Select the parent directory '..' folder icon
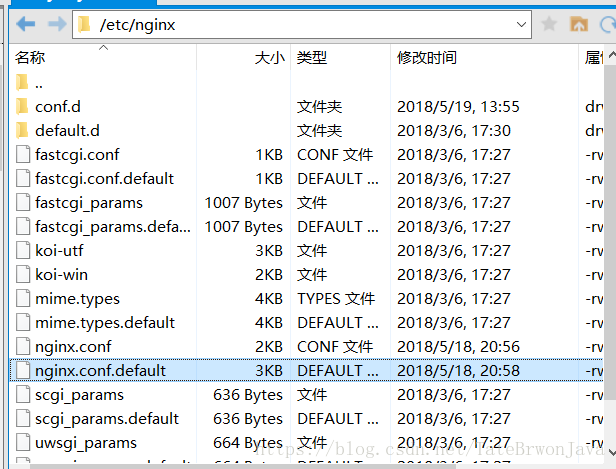This screenshot has width=616, height=469. (22, 82)
